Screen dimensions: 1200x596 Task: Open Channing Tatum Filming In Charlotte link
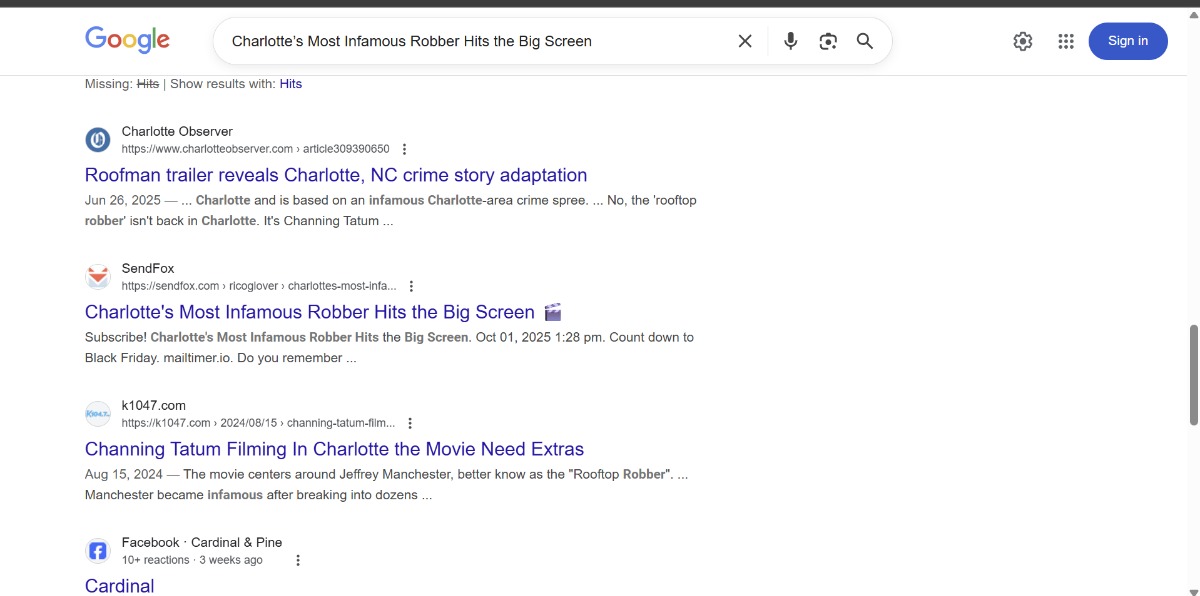pyautogui.click(x=334, y=449)
